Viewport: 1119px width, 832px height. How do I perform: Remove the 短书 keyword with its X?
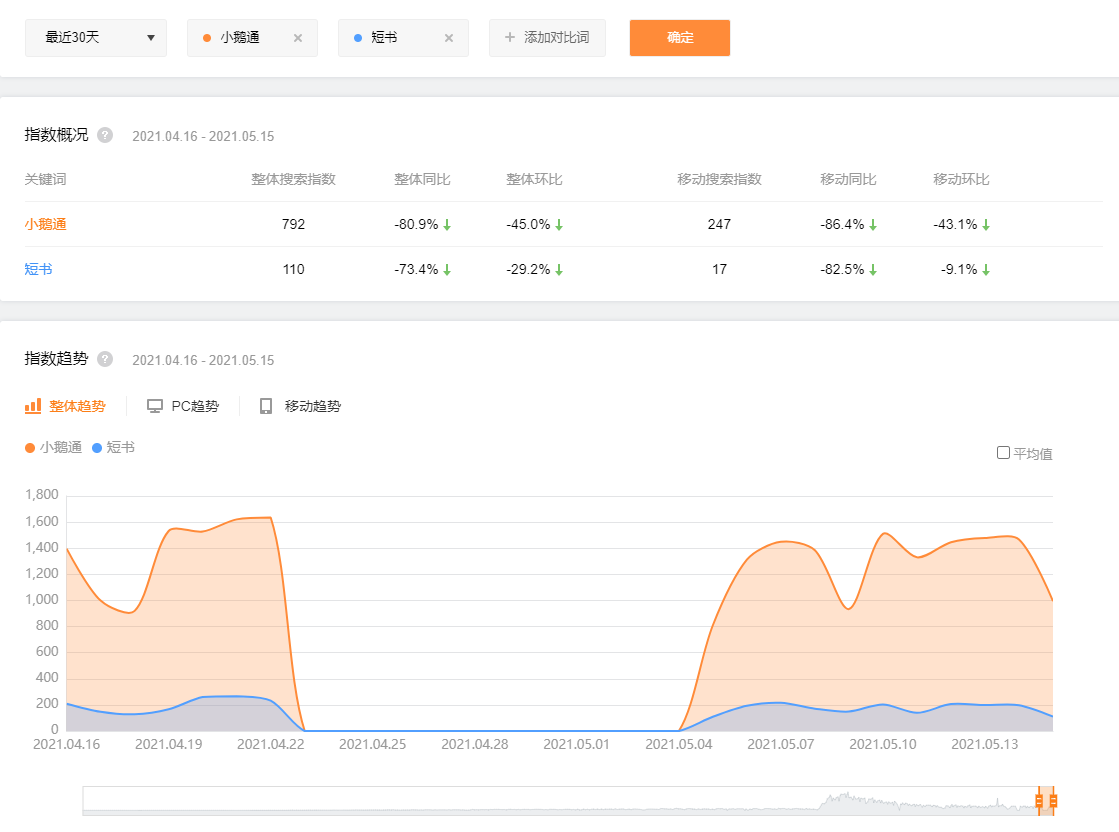pyautogui.click(x=448, y=38)
